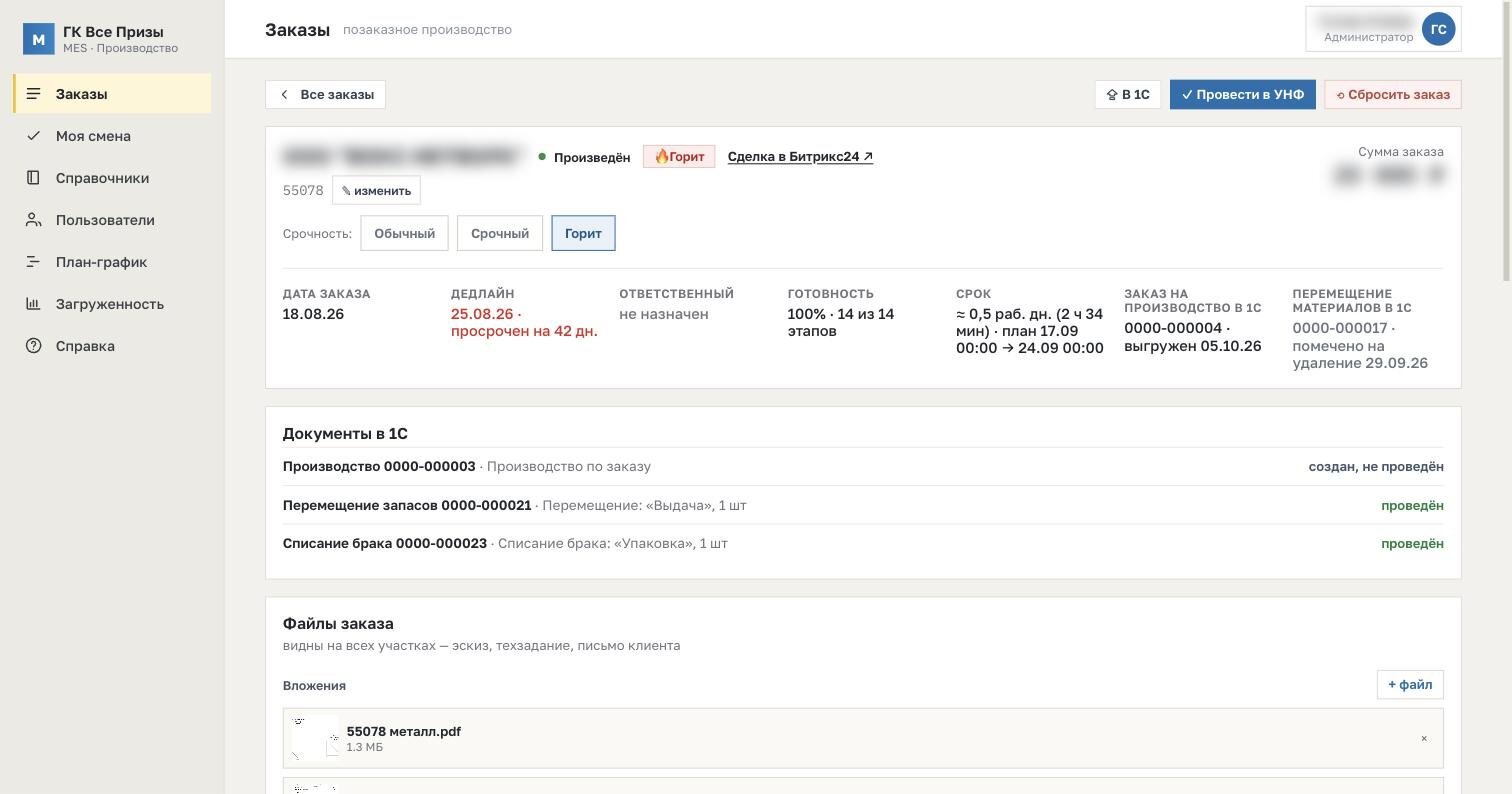Open the Сделка в Битрикс24 link
Viewport: 1512px width, 794px height.
pos(800,157)
